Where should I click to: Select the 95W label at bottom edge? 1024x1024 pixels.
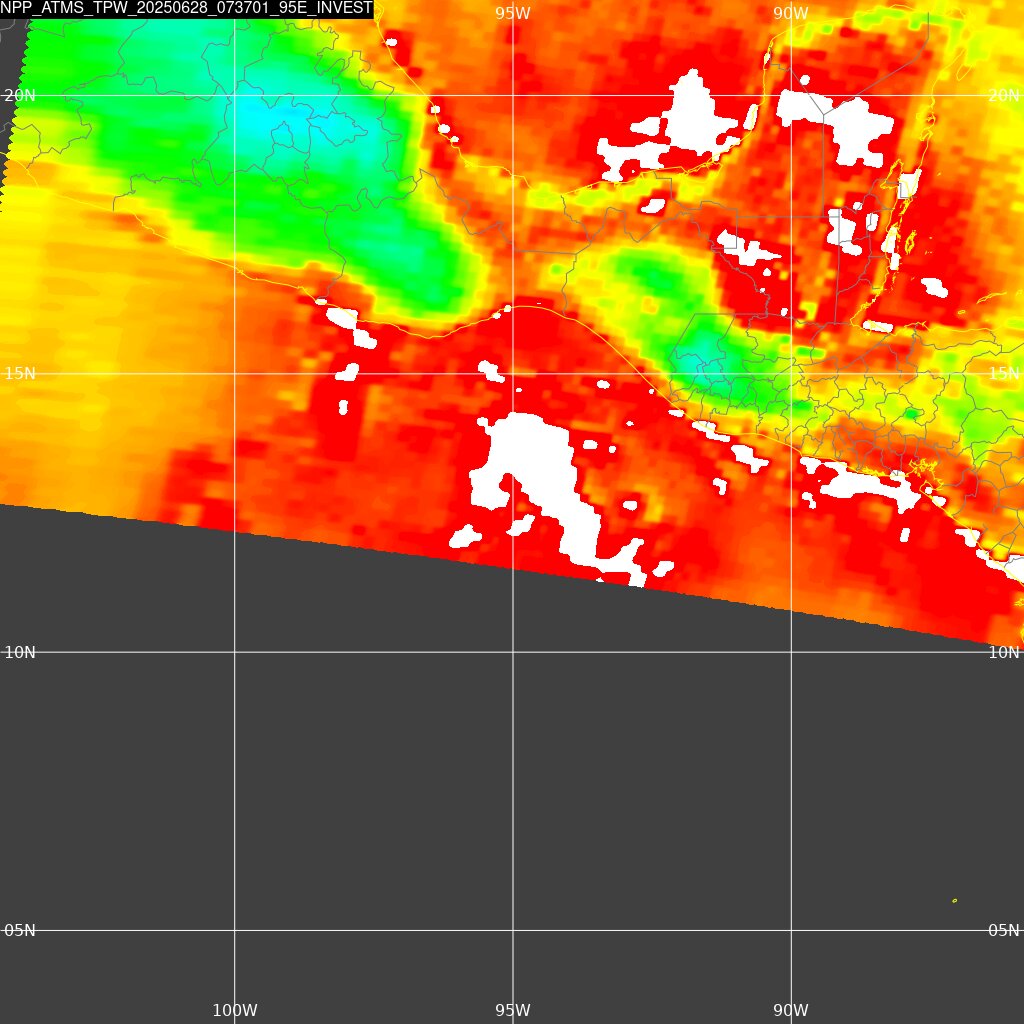pos(513,1010)
